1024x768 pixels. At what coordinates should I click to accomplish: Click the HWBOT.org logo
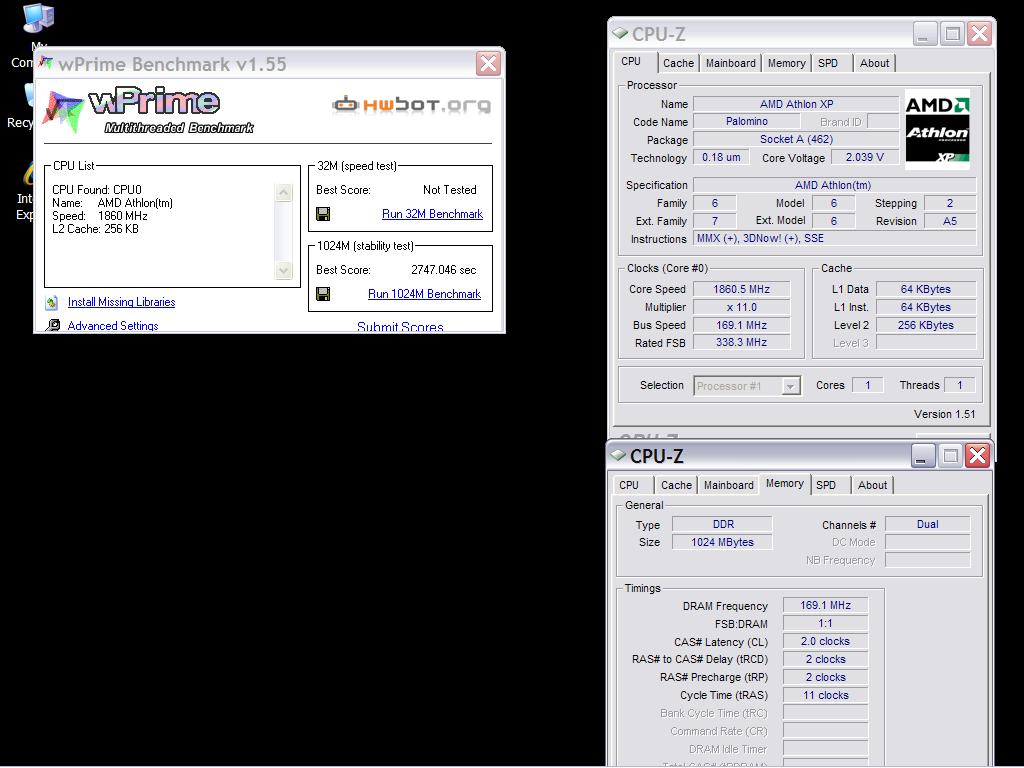(x=411, y=104)
